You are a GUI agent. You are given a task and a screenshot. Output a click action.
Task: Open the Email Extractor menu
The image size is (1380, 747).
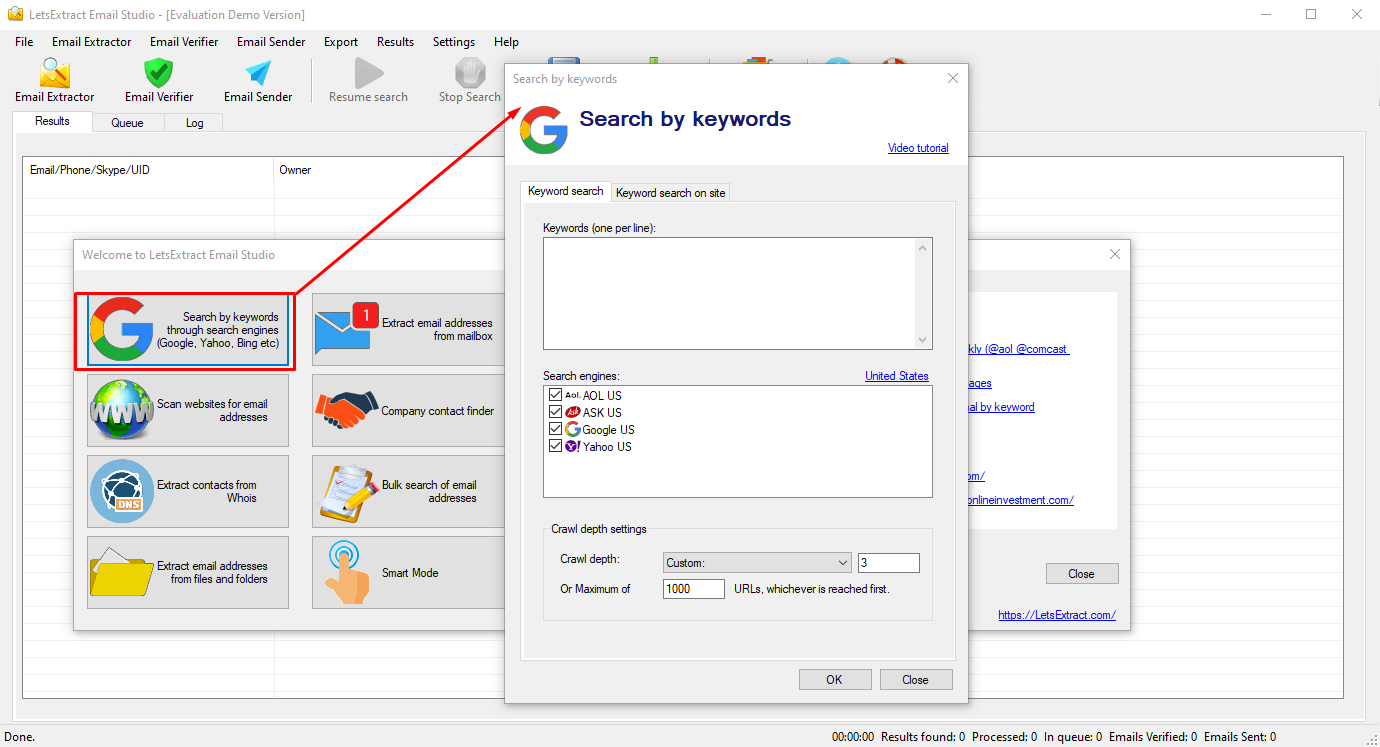coord(92,42)
